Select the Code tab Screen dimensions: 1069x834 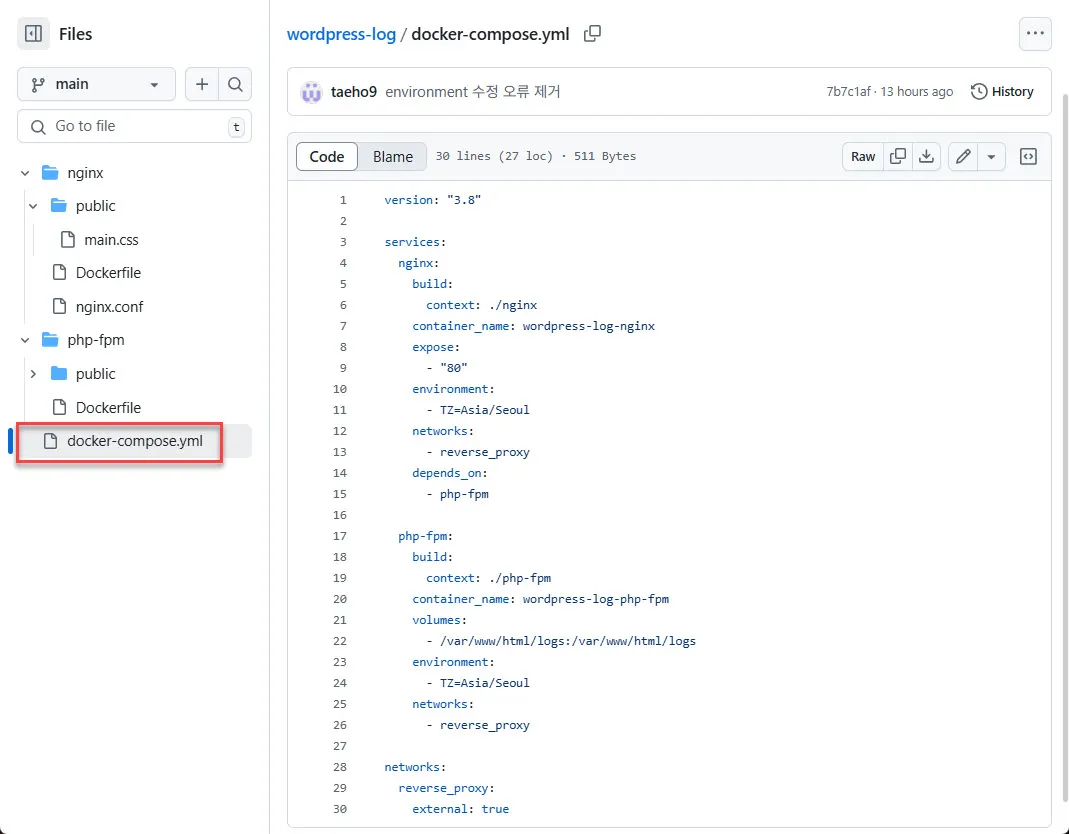[x=326, y=156]
